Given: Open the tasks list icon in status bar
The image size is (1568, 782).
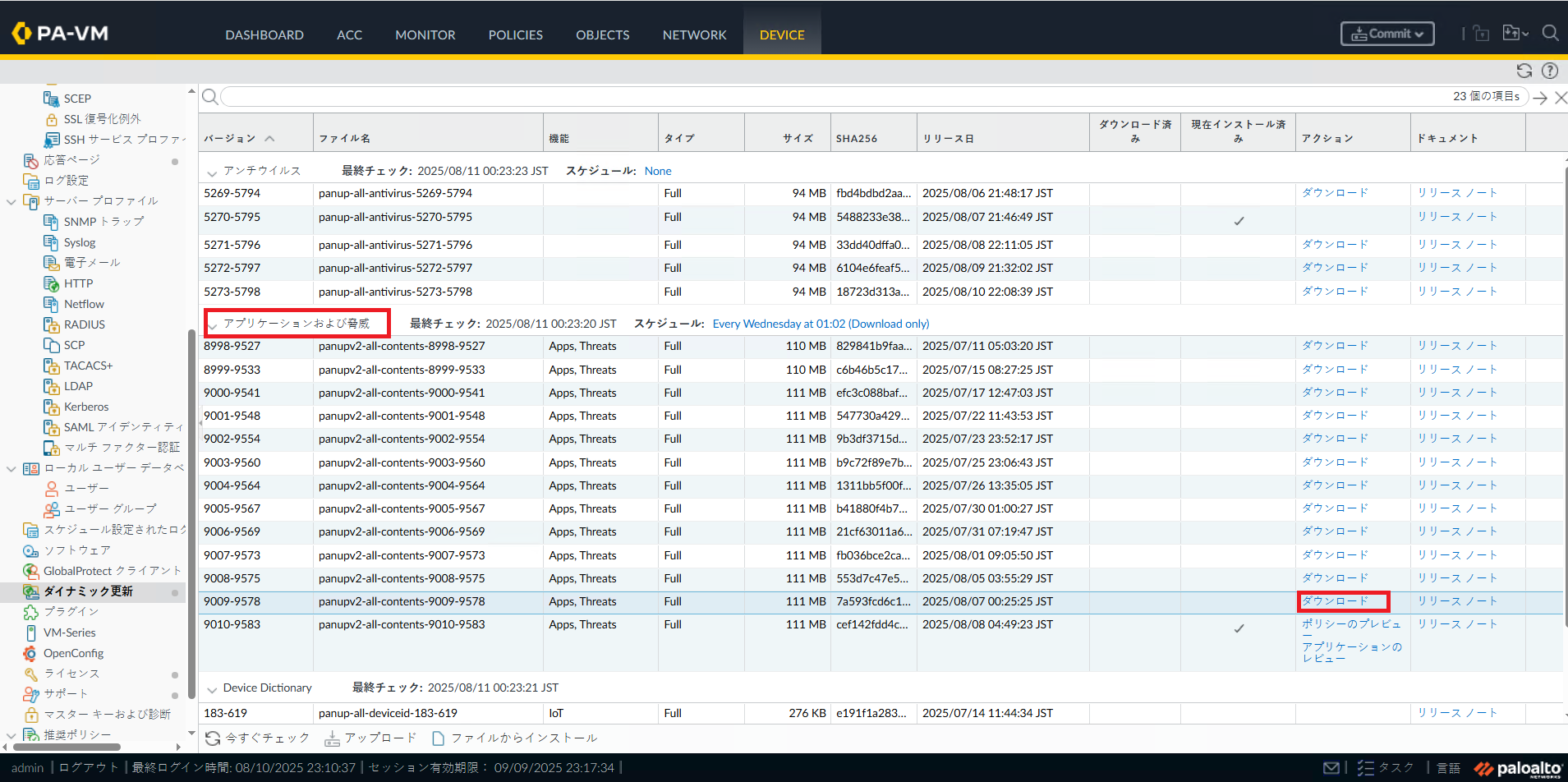Looking at the screenshot, I should 1366,768.
